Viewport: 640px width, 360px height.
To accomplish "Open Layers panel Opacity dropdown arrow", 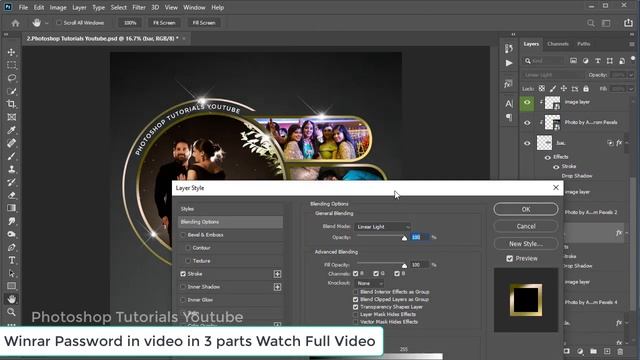I will pyautogui.click(x=631, y=75).
